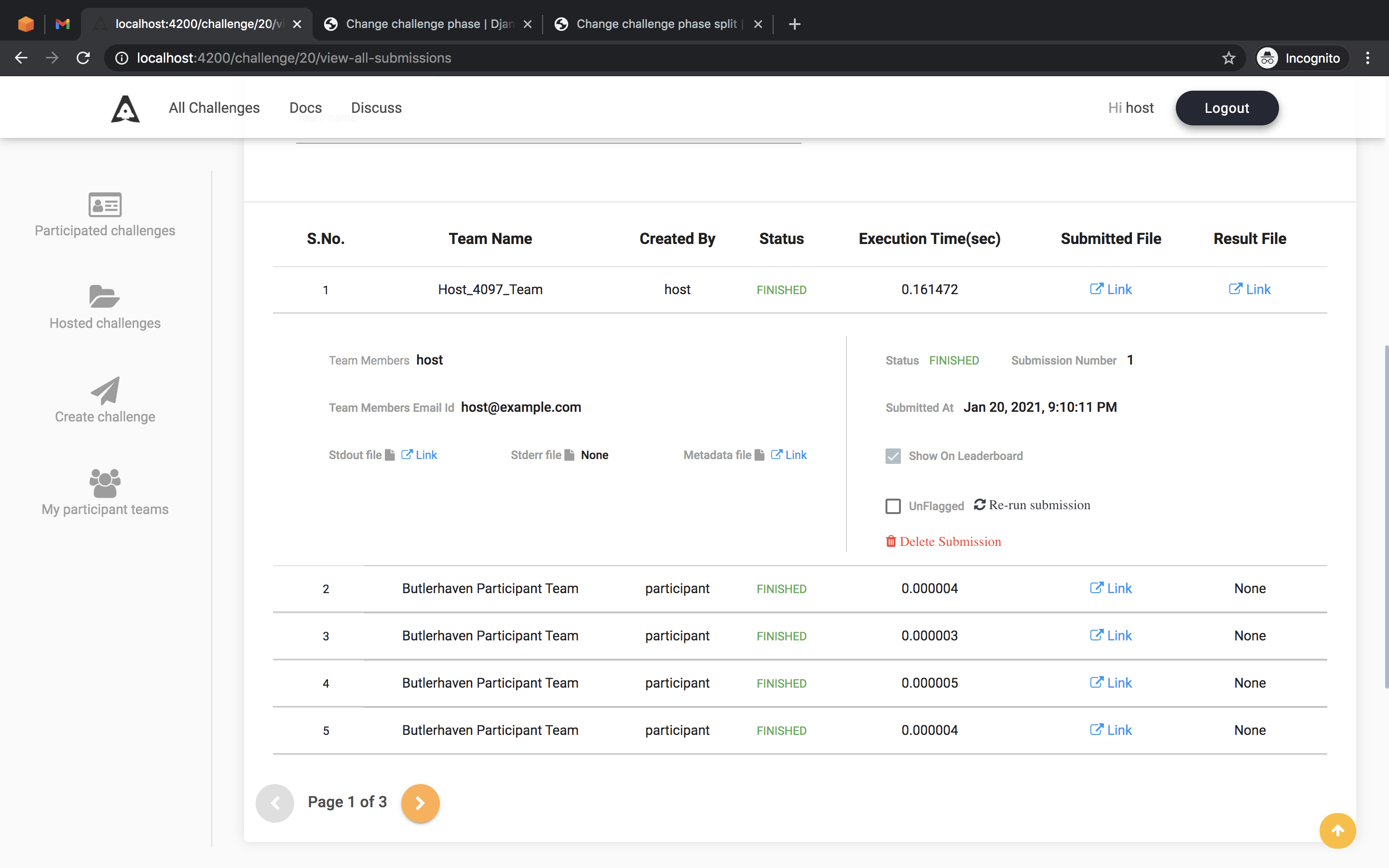Viewport: 1389px width, 868px height.
Task: Click the Result File column header
Action: coord(1250,239)
